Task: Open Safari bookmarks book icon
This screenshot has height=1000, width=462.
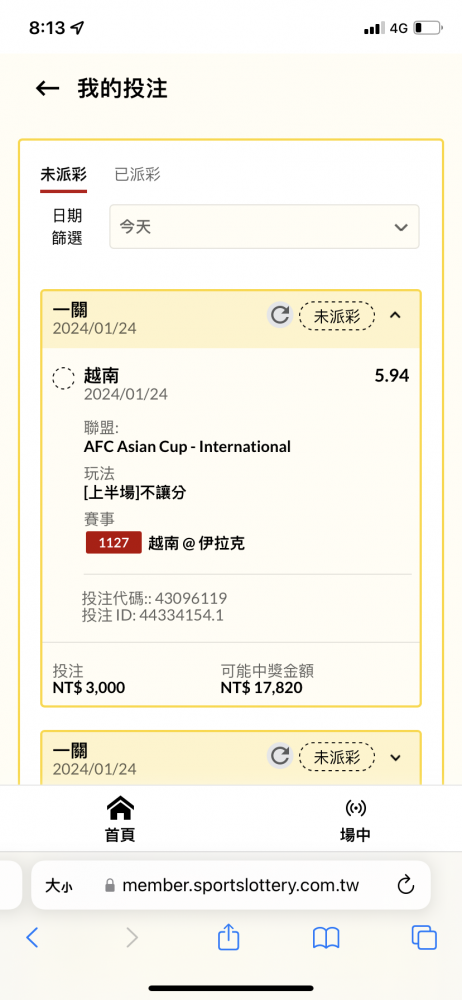Action: [325, 938]
